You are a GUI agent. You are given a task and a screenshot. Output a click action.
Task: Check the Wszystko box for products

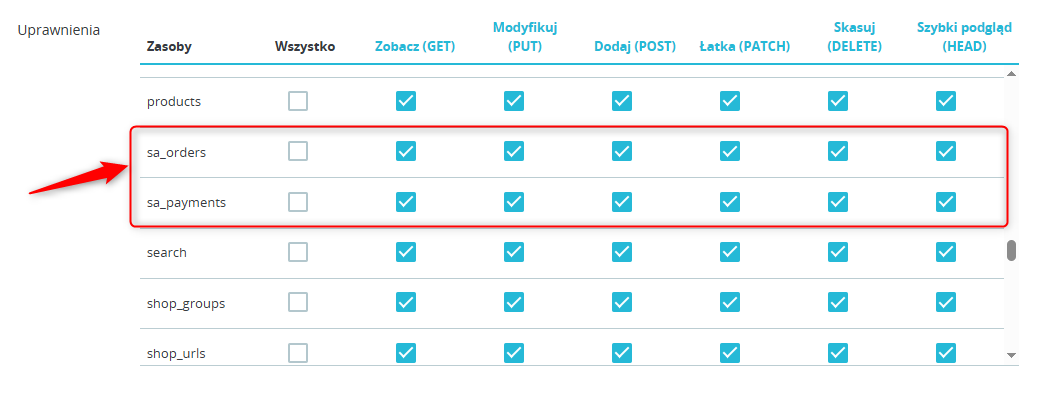pyautogui.click(x=298, y=101)
